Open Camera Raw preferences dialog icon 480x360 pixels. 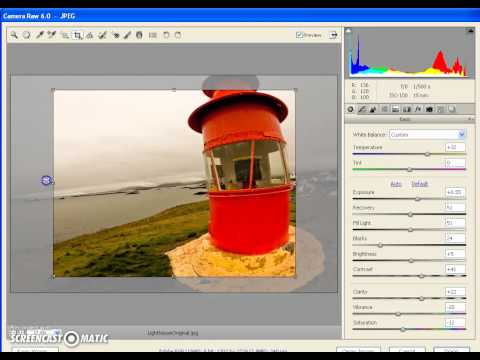[153, 35]
